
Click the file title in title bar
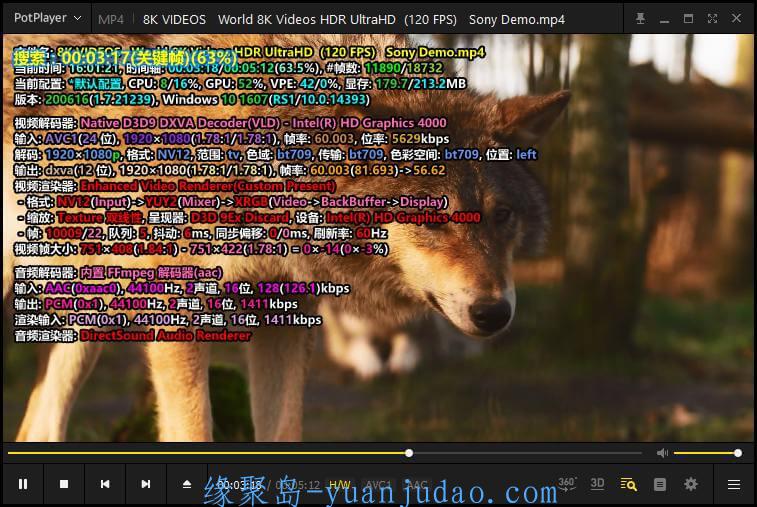tap(354, 20)
